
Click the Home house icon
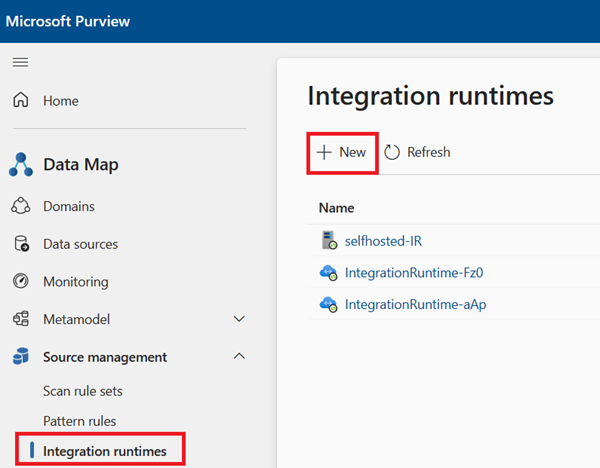click(21, 101)
